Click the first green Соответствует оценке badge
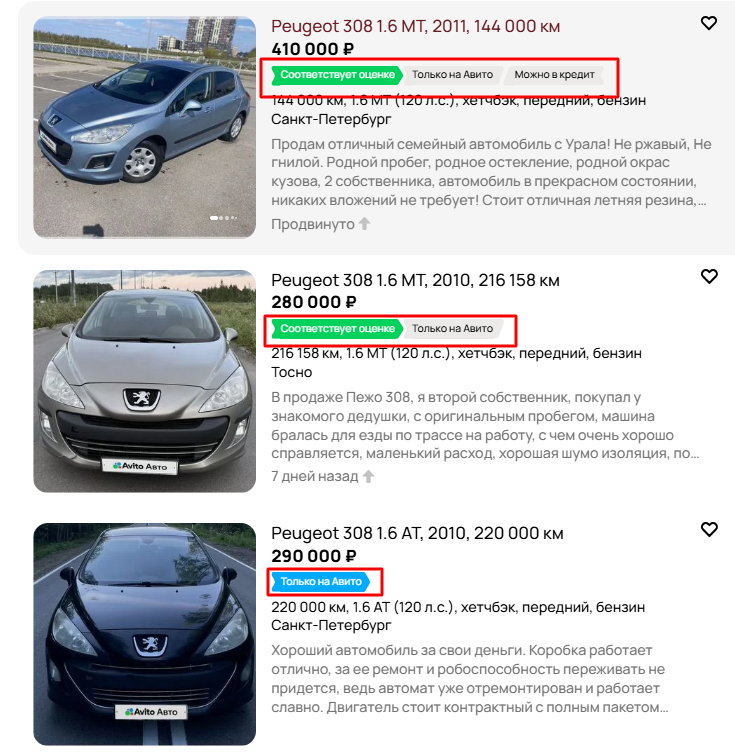The height and width of the screenshot is (755, 735). (x=337, y=75)
